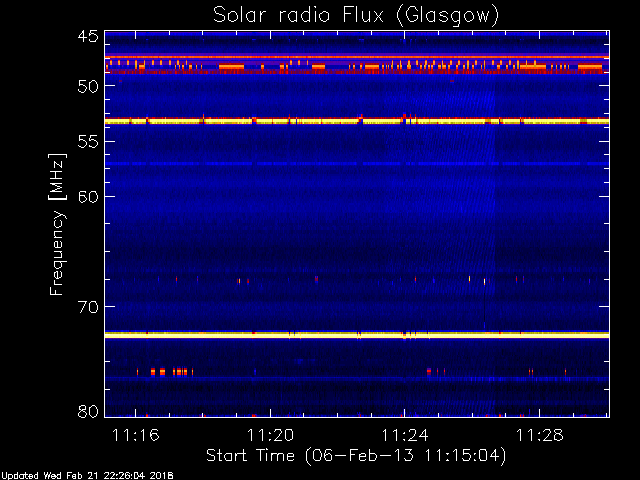This screenshot has width=640, height=480.
Task: Click the 'Start Time (06-Feb-13 11:15:04)' label
Action: [x=356, y=456]
